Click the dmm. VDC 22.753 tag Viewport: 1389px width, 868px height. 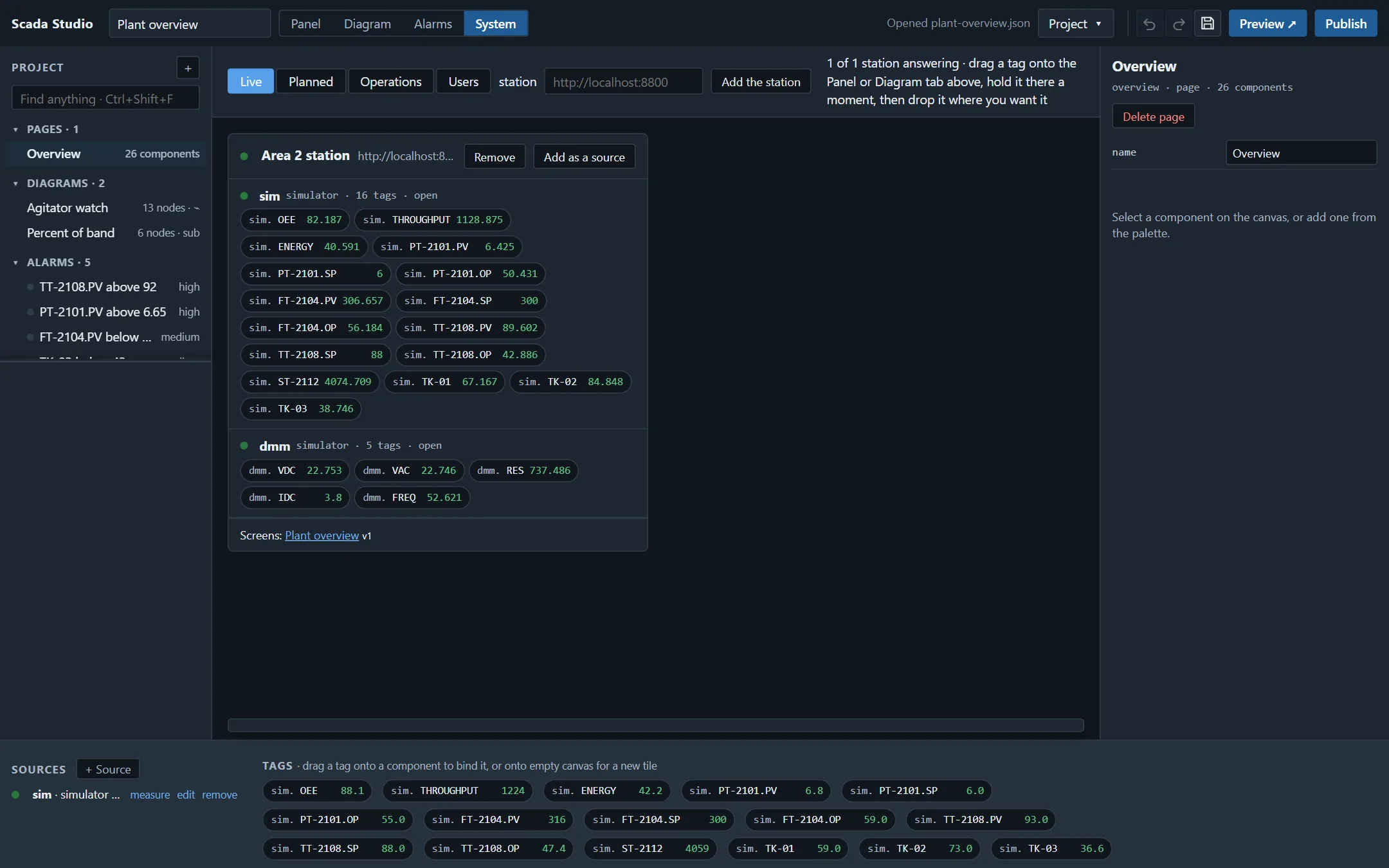pos(295,471)
